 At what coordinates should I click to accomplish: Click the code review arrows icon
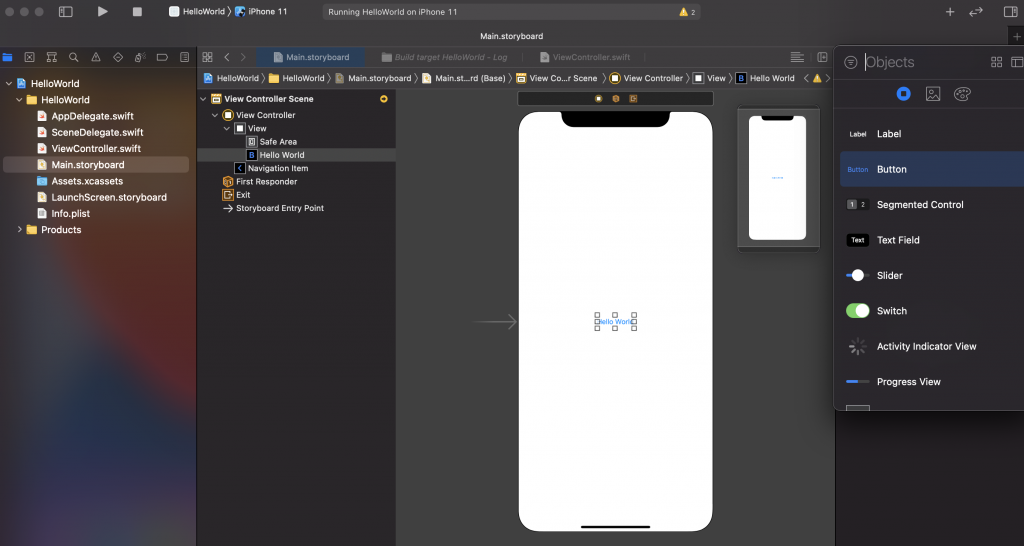[x=976, y=12]
